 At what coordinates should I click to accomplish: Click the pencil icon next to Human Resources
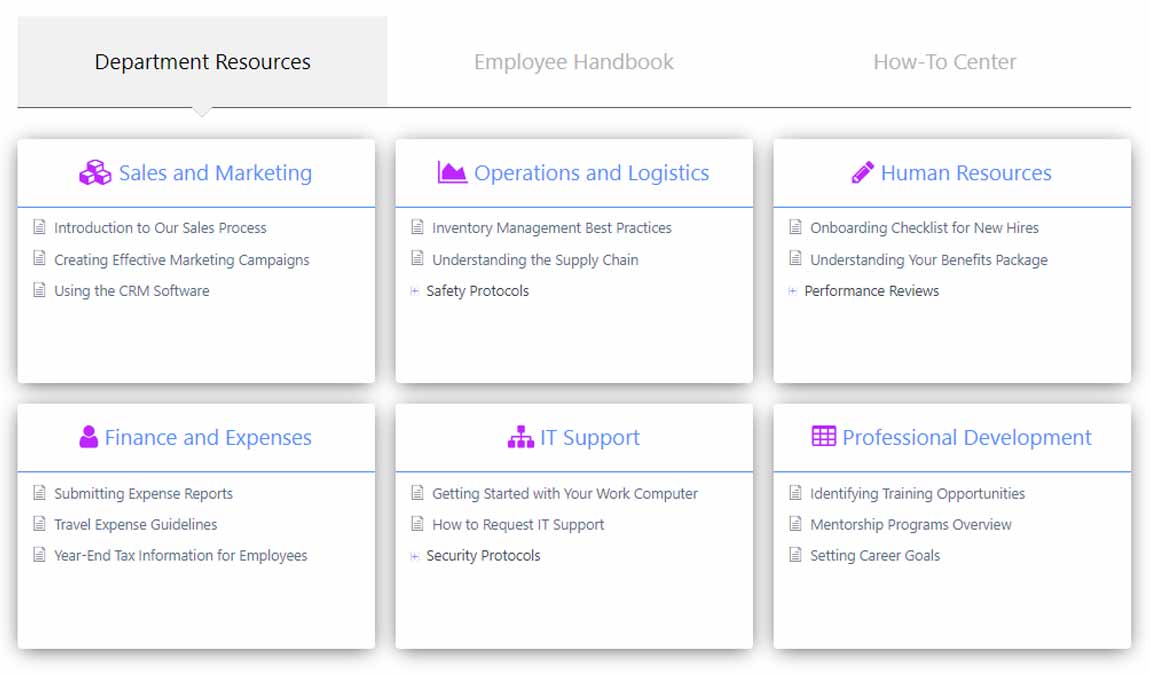tap(862, 173)
